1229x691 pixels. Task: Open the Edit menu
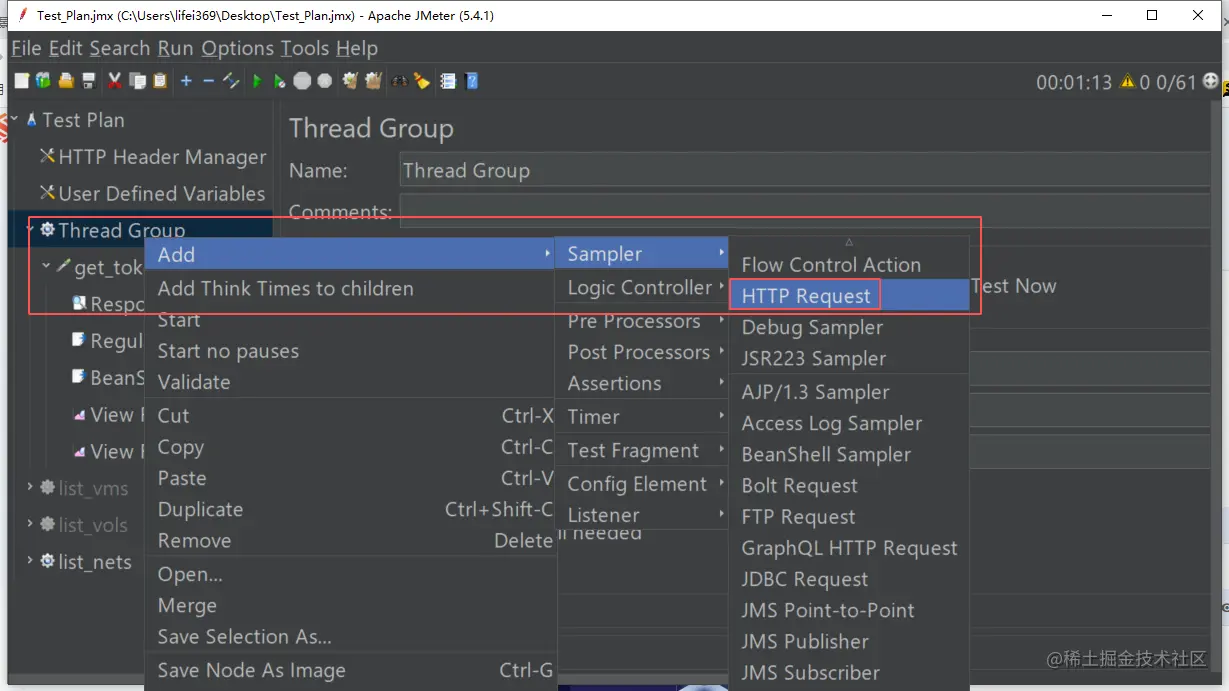[66, 48]
